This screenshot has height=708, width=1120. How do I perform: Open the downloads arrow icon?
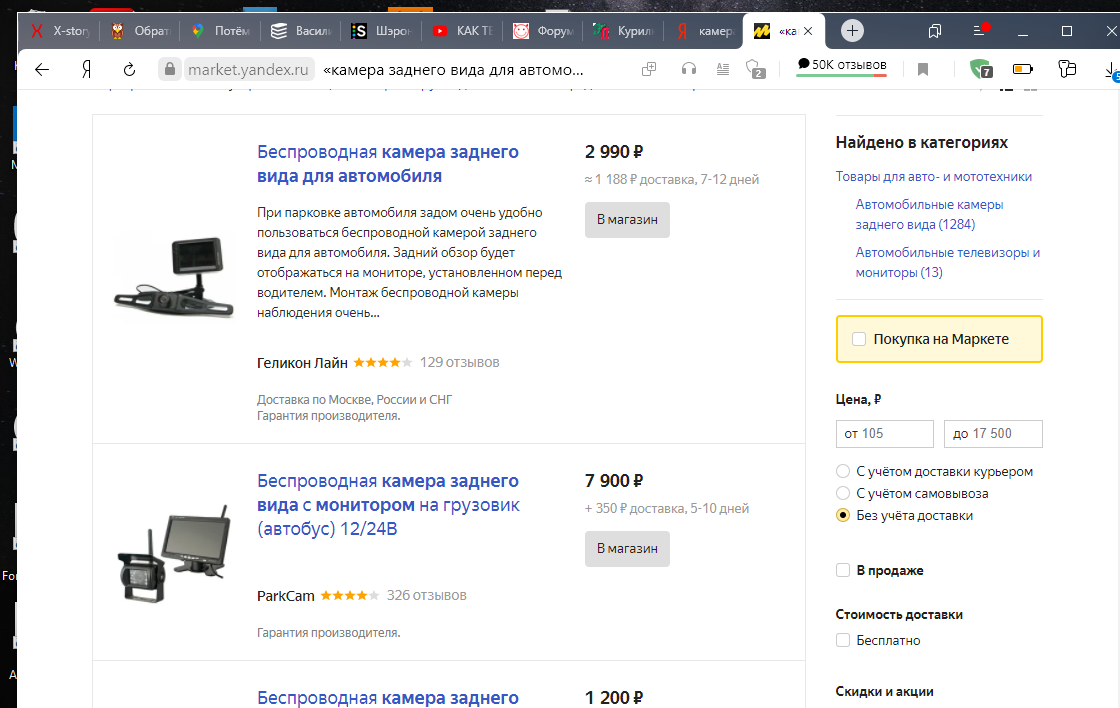1111,71
